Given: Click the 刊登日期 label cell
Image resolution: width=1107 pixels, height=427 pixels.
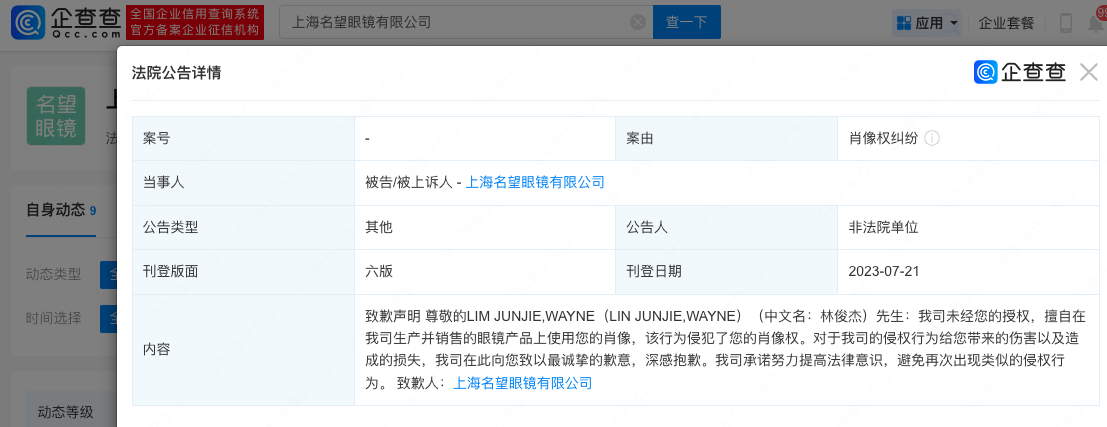Looking at the screenshot, I should coord(726,272).
